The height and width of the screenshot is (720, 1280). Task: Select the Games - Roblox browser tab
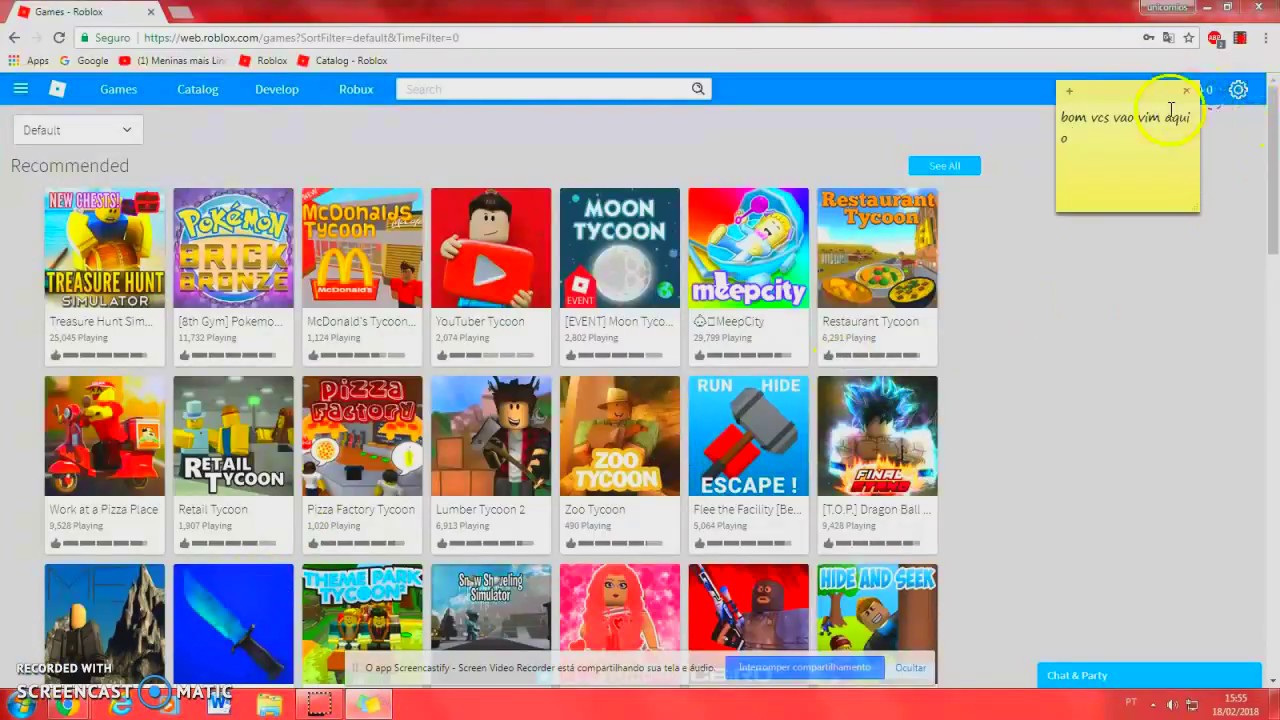[88, 12]
